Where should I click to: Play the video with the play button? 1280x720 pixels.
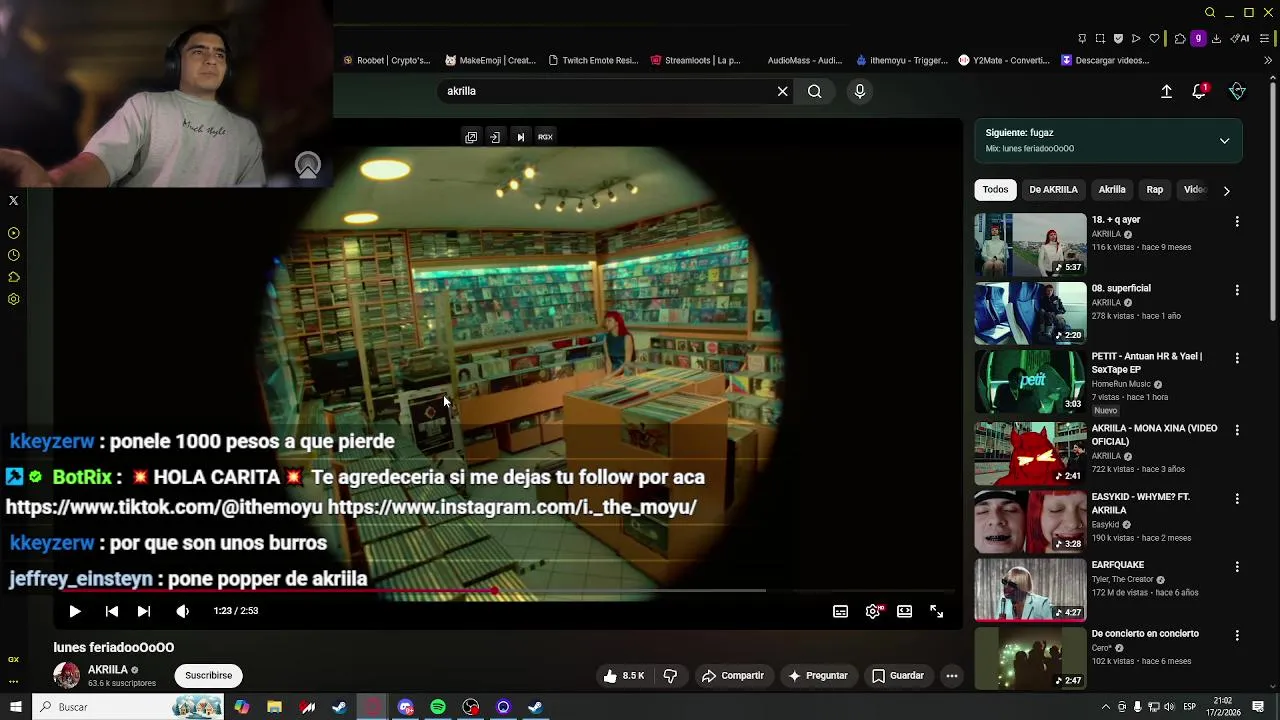[x=74, y=611]
